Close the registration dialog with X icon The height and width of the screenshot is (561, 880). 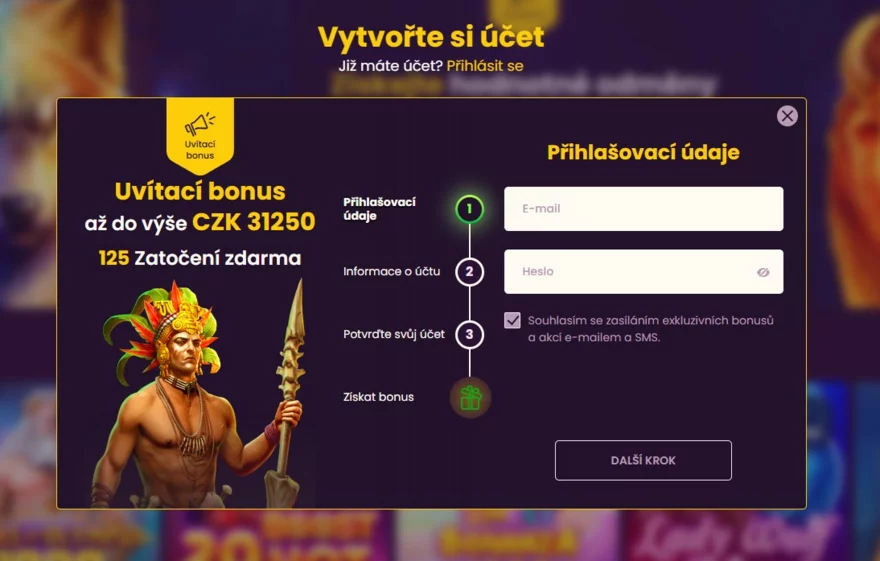coord(787,116)
